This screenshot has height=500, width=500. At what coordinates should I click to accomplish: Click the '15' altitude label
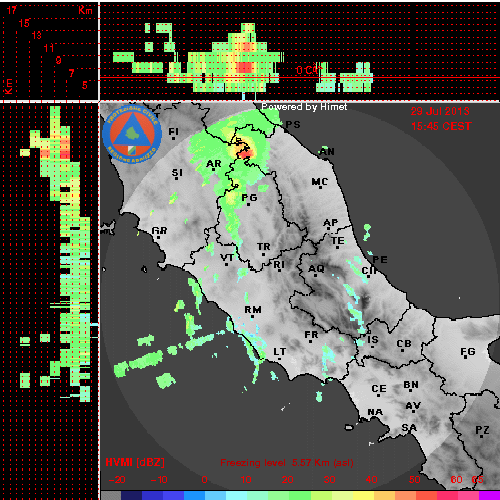click(x=24, y=23)
